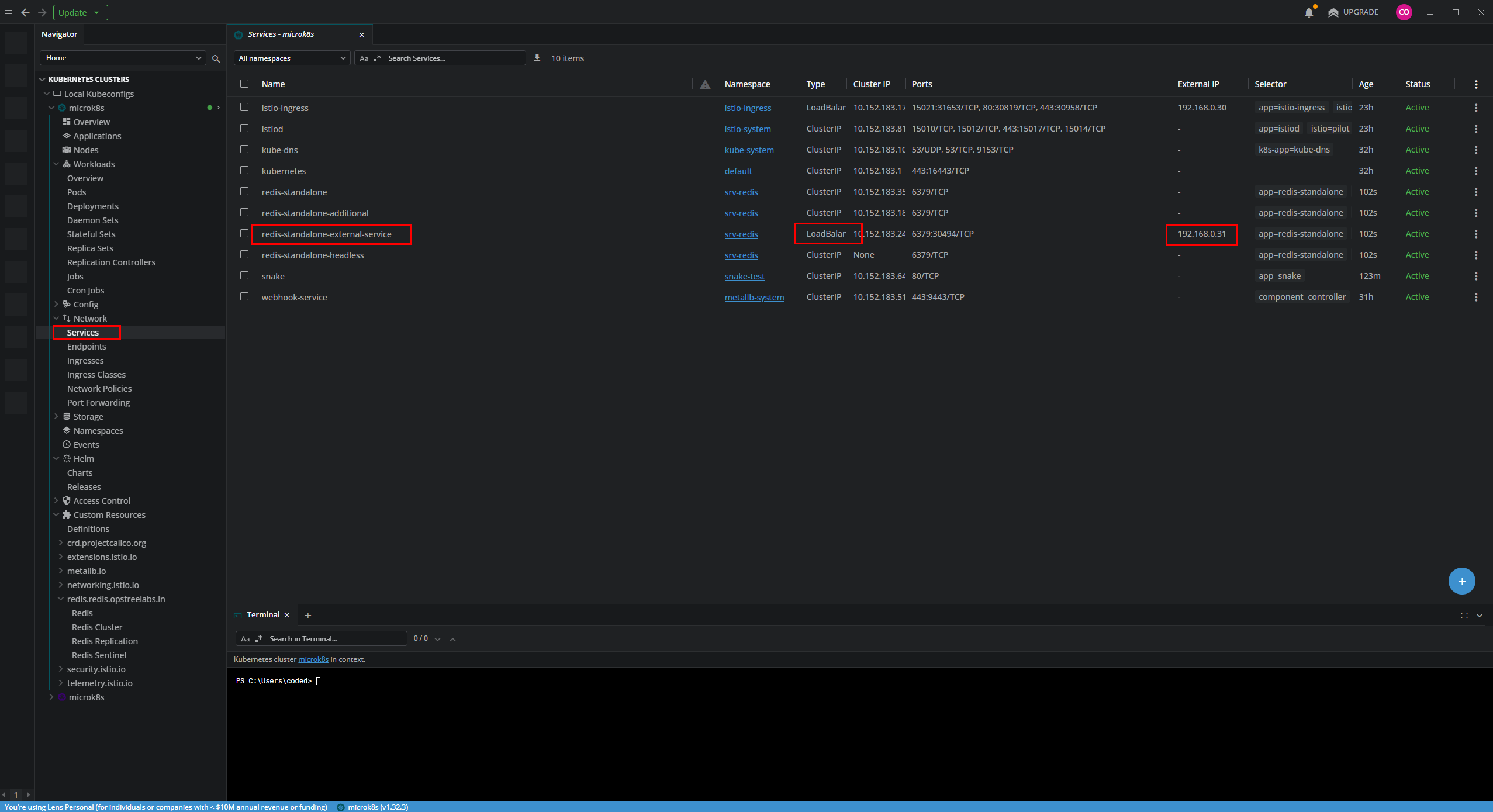Click the Navigator search magnifier icon
The image size is (1493, 812).
(x=216, y=58)
